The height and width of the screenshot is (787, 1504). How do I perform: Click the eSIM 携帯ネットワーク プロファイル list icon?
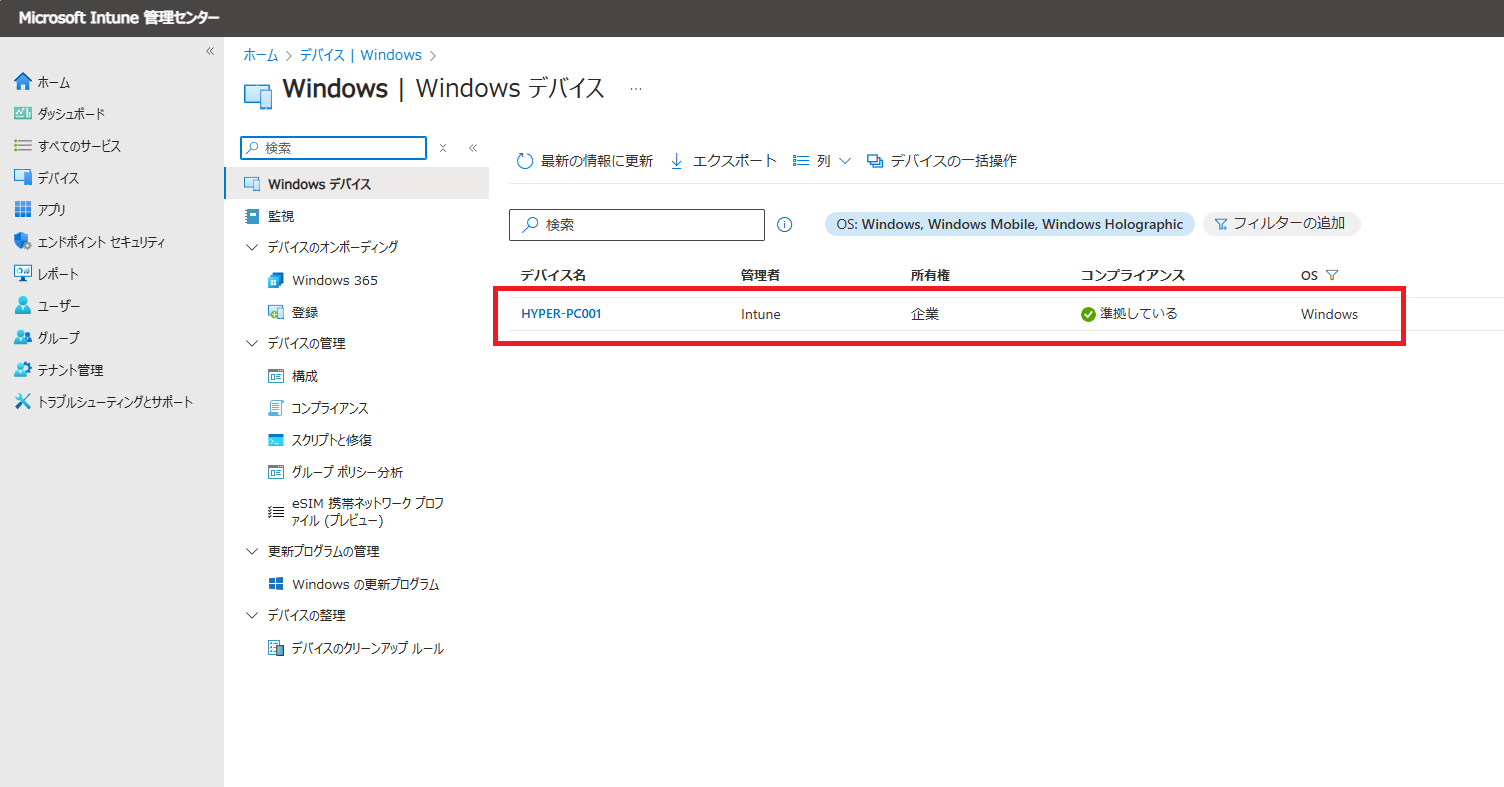coord(276,512)
